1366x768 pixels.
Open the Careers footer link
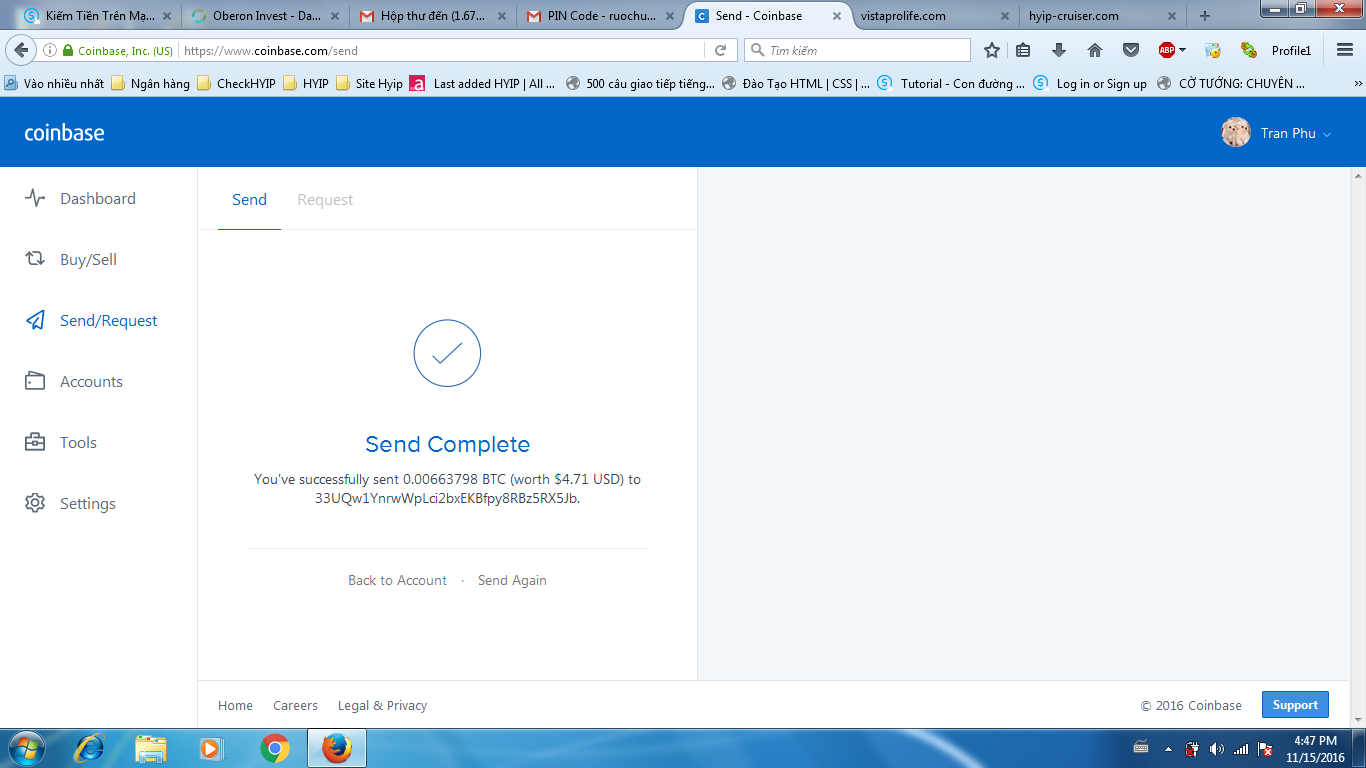coord(295,705)
